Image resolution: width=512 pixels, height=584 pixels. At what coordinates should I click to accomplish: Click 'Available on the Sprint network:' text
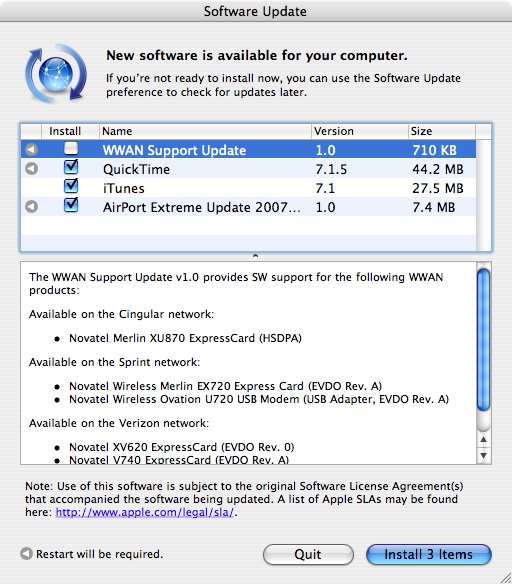tap(114, 362)
